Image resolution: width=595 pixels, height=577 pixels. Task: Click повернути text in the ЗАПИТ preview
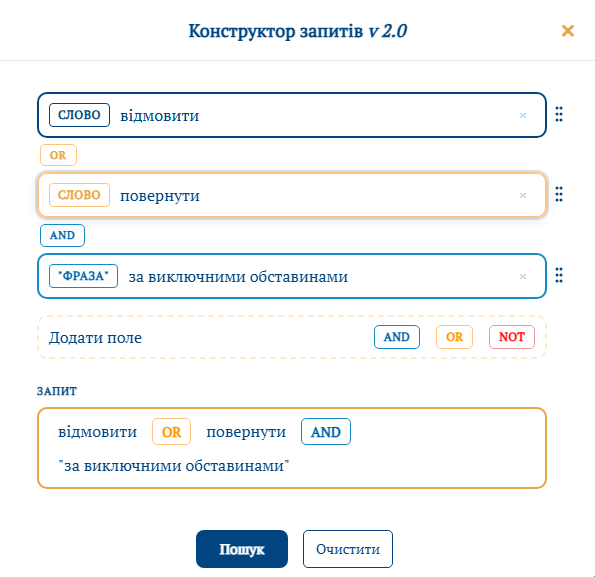click(x=246, y=432)
